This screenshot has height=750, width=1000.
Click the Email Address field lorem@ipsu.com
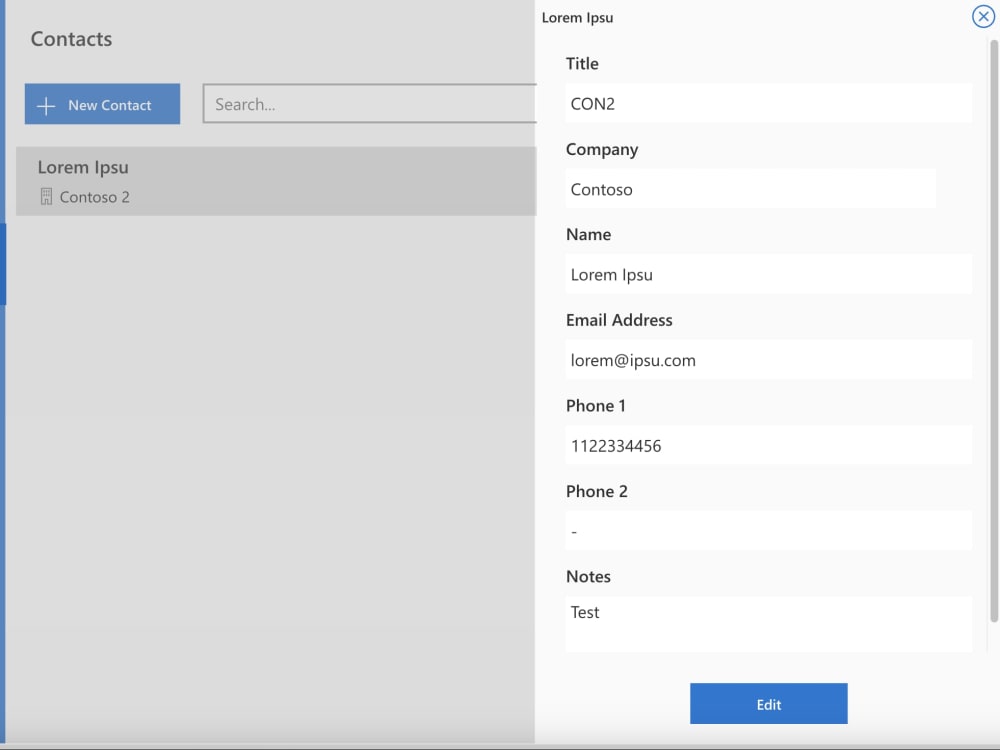pos(768,359)
